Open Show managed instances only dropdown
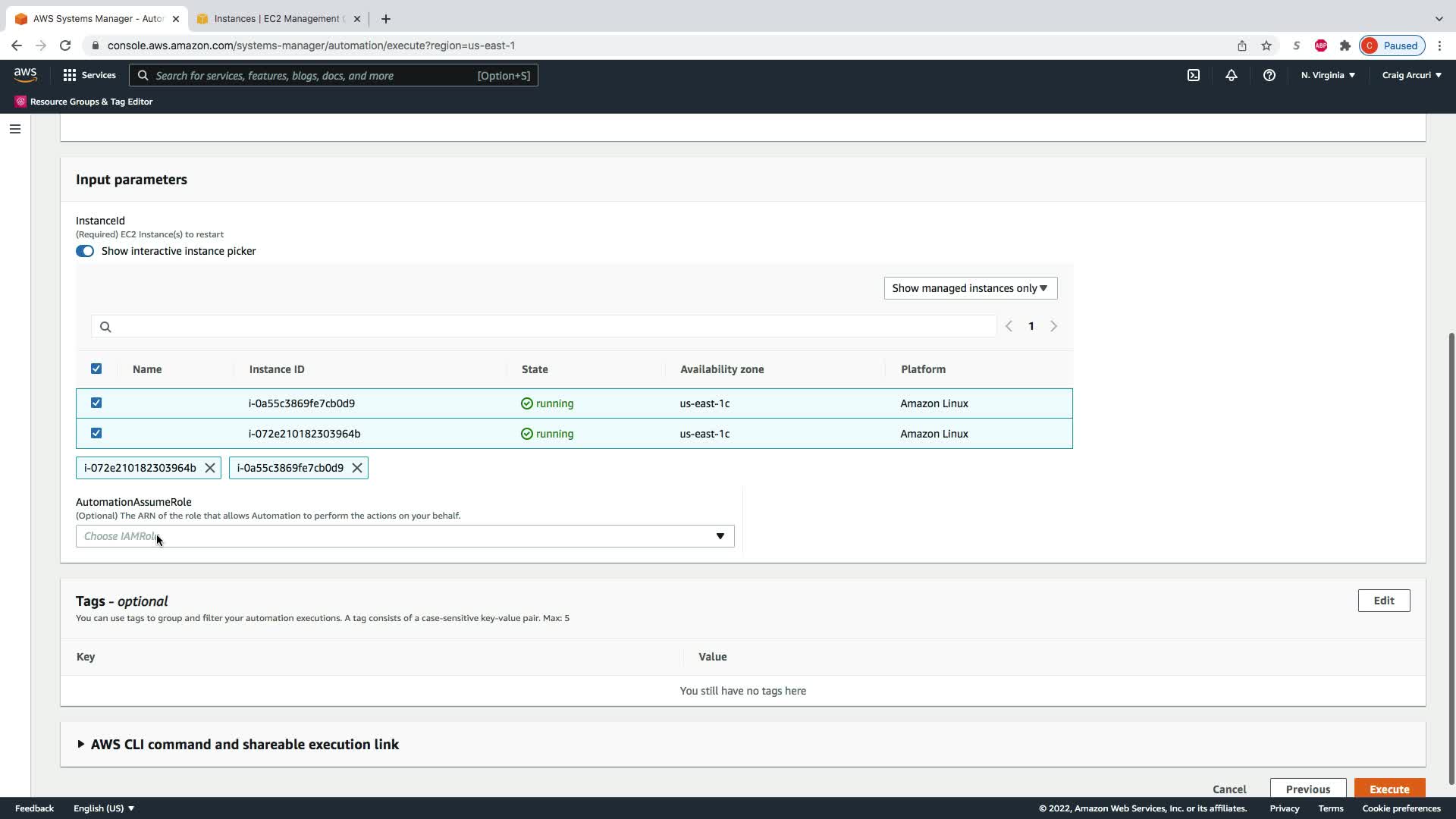The width and height of the screenshot is (1456, 819). [970, 288]
